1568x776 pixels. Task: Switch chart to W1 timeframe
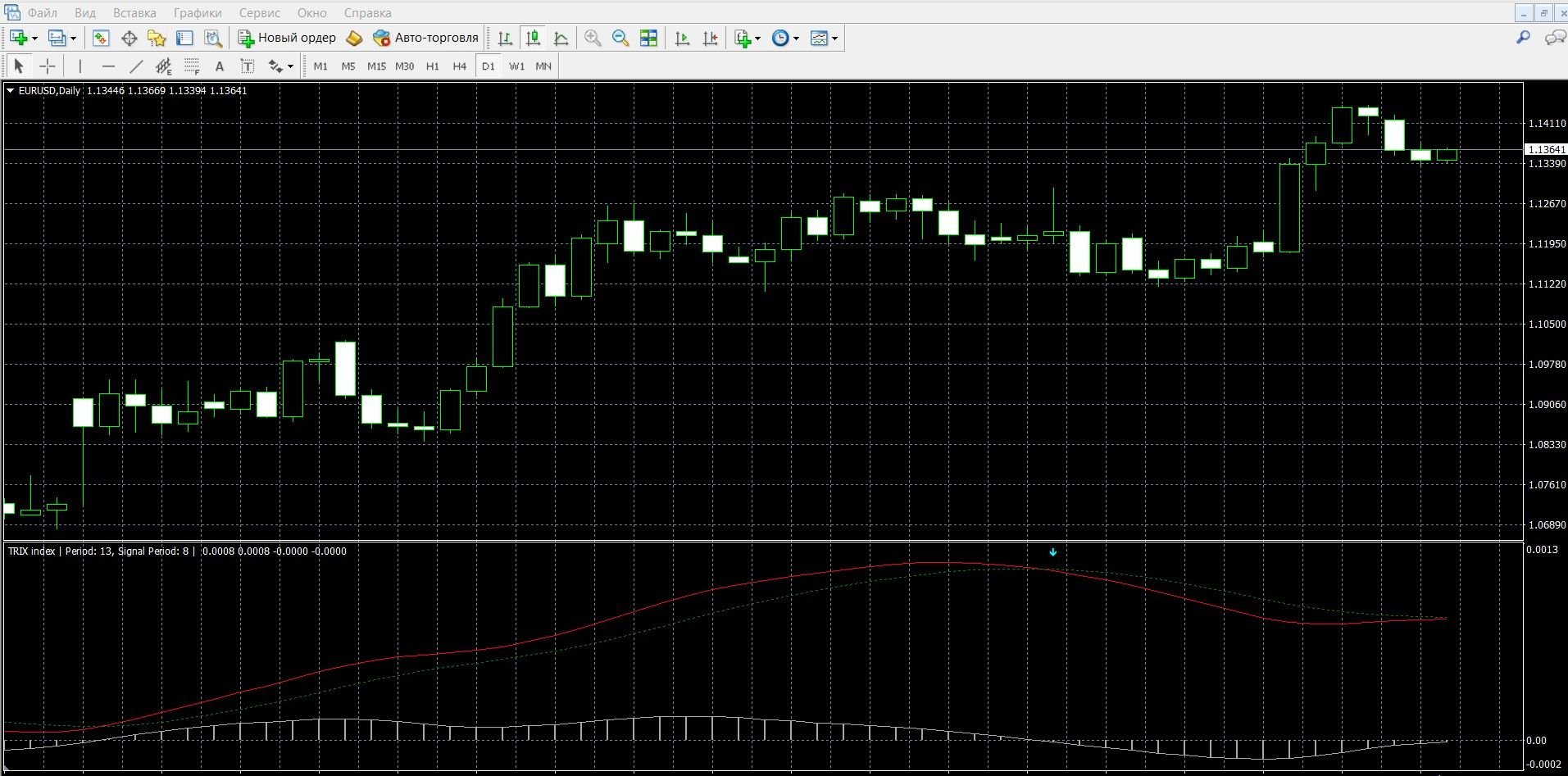[x=516, y=66]
